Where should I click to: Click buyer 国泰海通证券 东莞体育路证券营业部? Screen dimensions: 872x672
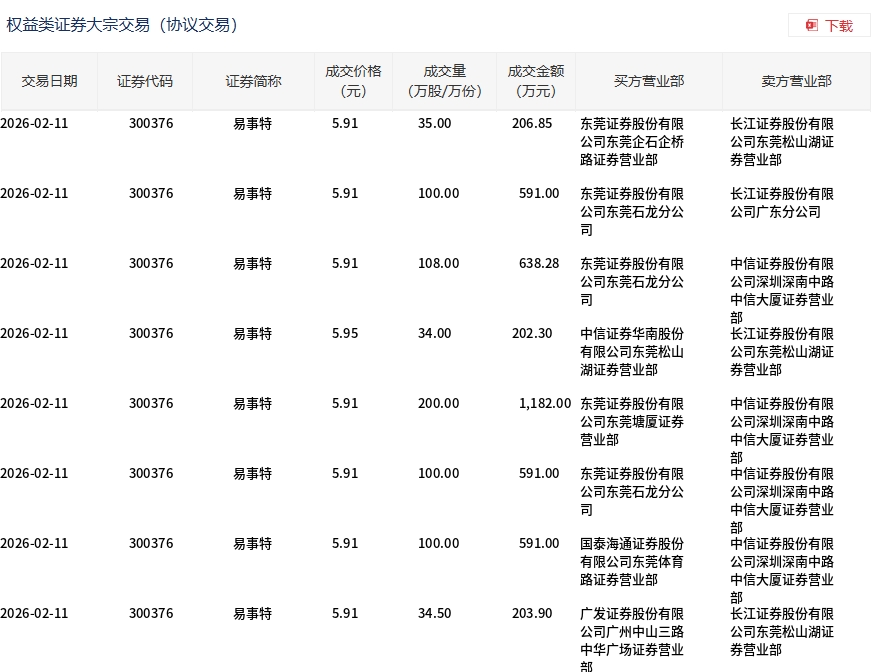click(632, 562)
